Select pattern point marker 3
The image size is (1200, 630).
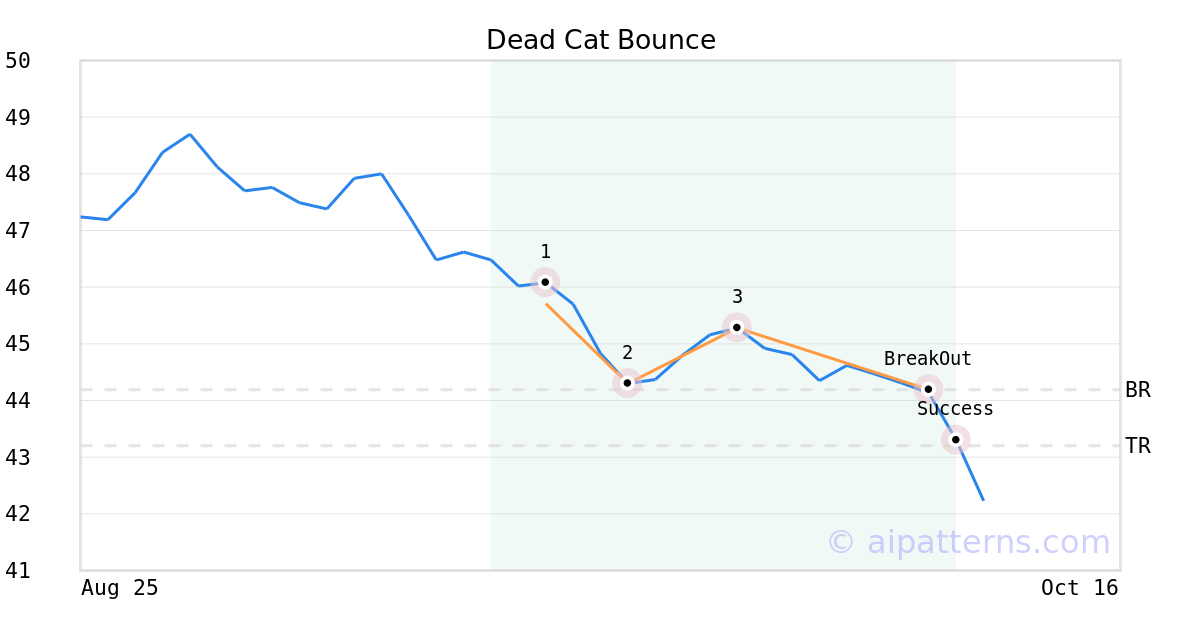tap(737, 327)
